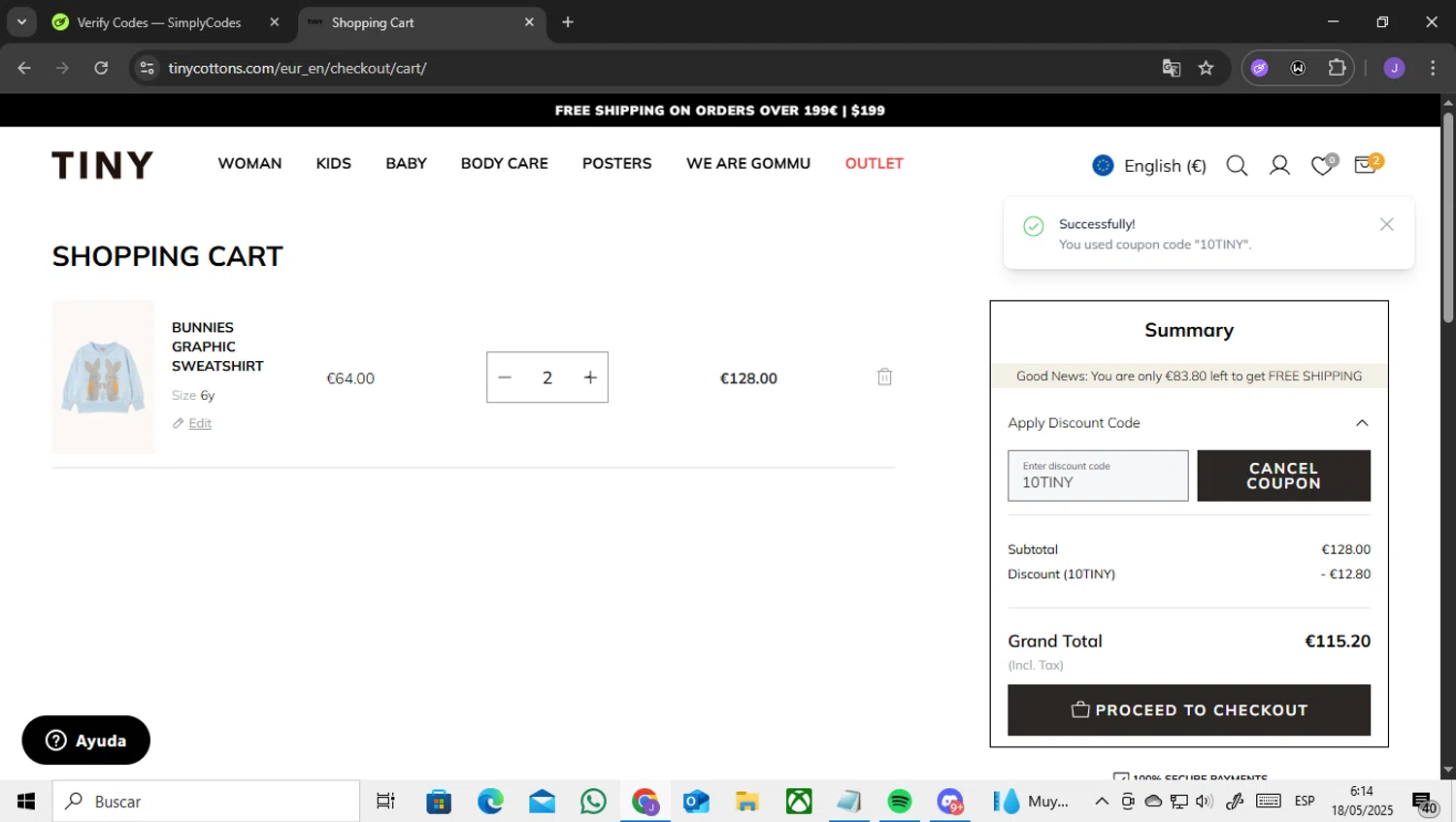Open the English (€) language selector
Screen dimensions: 1456x822
[1149, 166]
